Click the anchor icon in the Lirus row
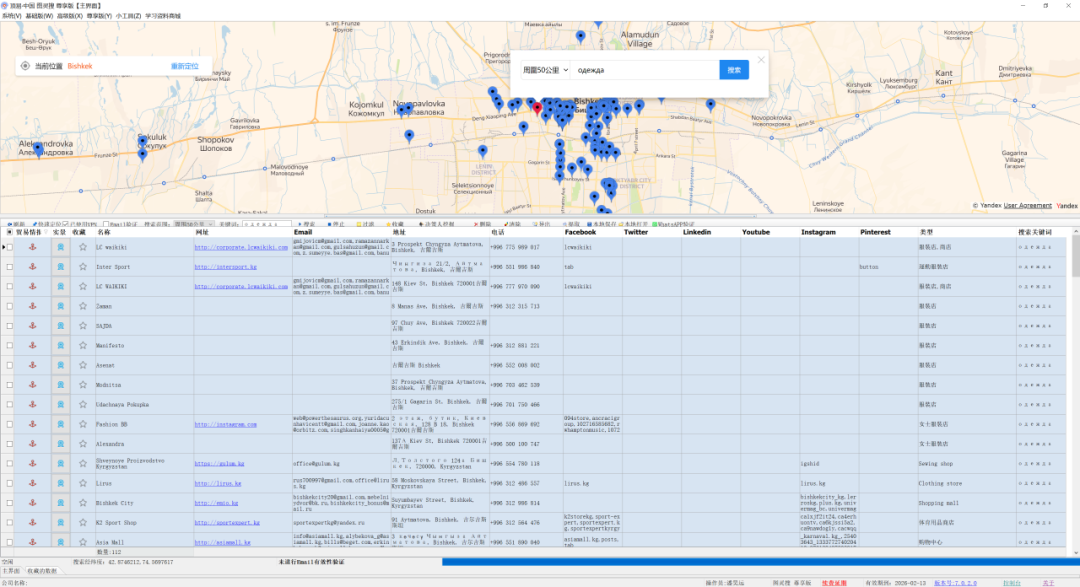 32,483
